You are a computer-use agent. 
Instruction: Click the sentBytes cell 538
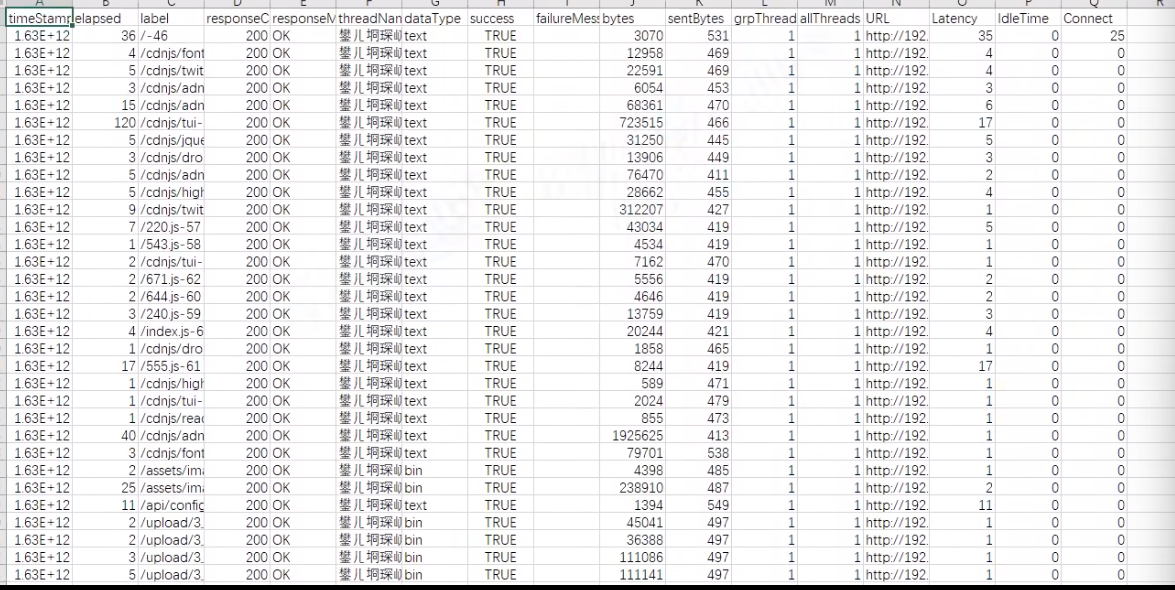[698, 453]
